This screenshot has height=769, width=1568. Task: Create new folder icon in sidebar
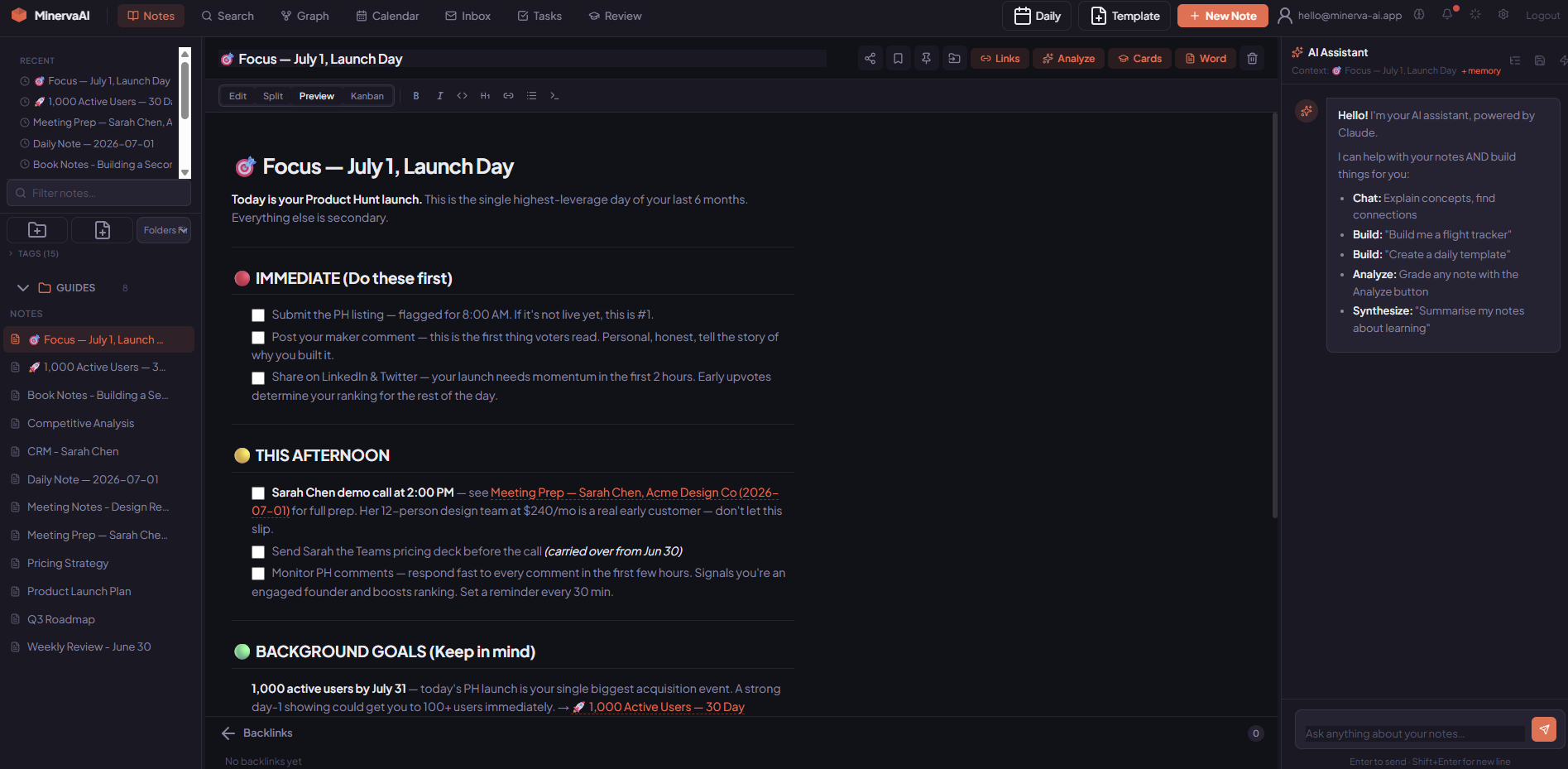(x=37, y=230)
